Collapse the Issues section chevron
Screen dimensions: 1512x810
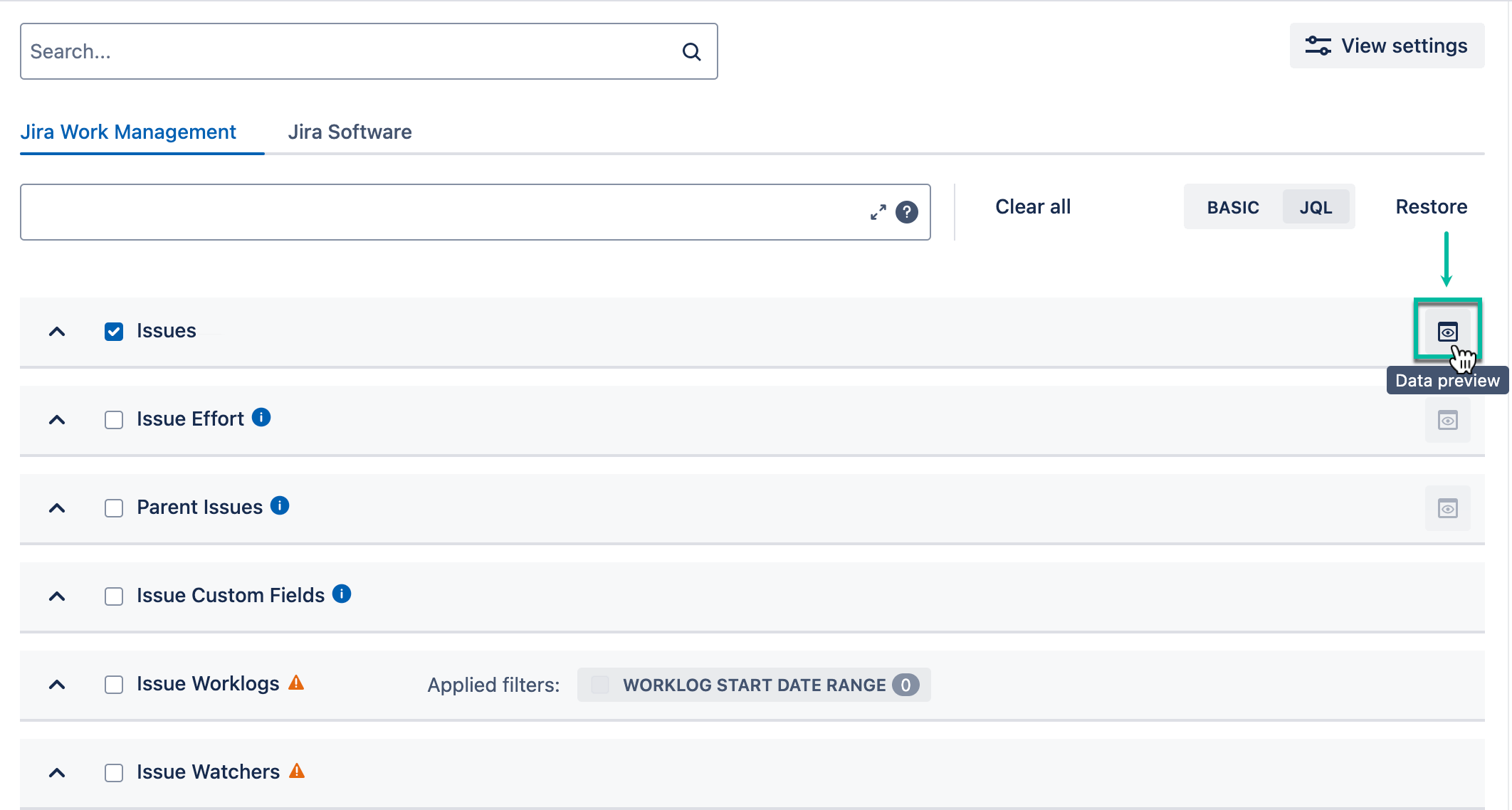pyautogui.click(x=57, y=332)
